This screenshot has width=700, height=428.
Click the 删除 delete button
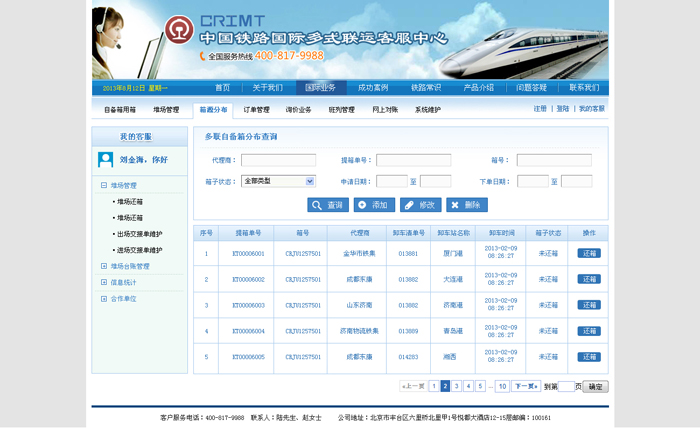[467, 205]
